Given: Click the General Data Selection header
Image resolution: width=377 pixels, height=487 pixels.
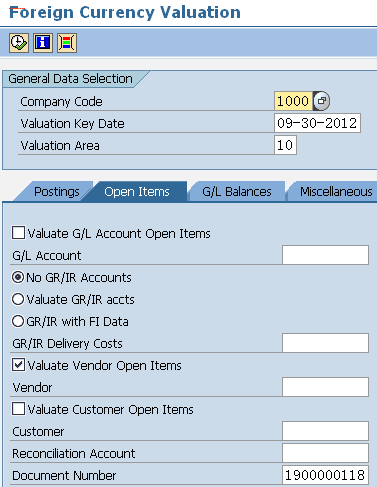Looking at the screenshot, I should pyautogui.click(x=70, y=79).
